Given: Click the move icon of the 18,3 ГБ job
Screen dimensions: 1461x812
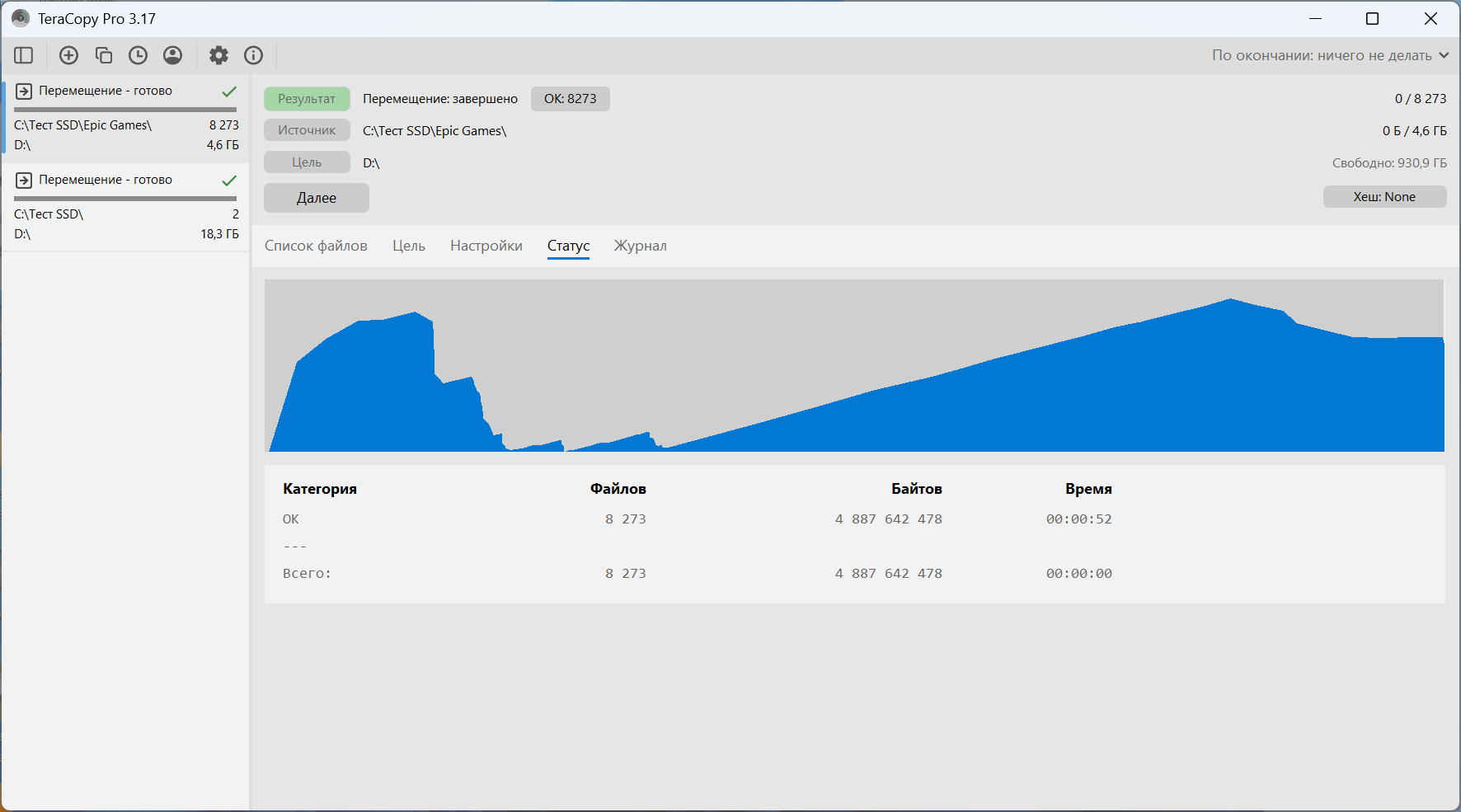Looking at the screenshot, I should coord(24,180).
